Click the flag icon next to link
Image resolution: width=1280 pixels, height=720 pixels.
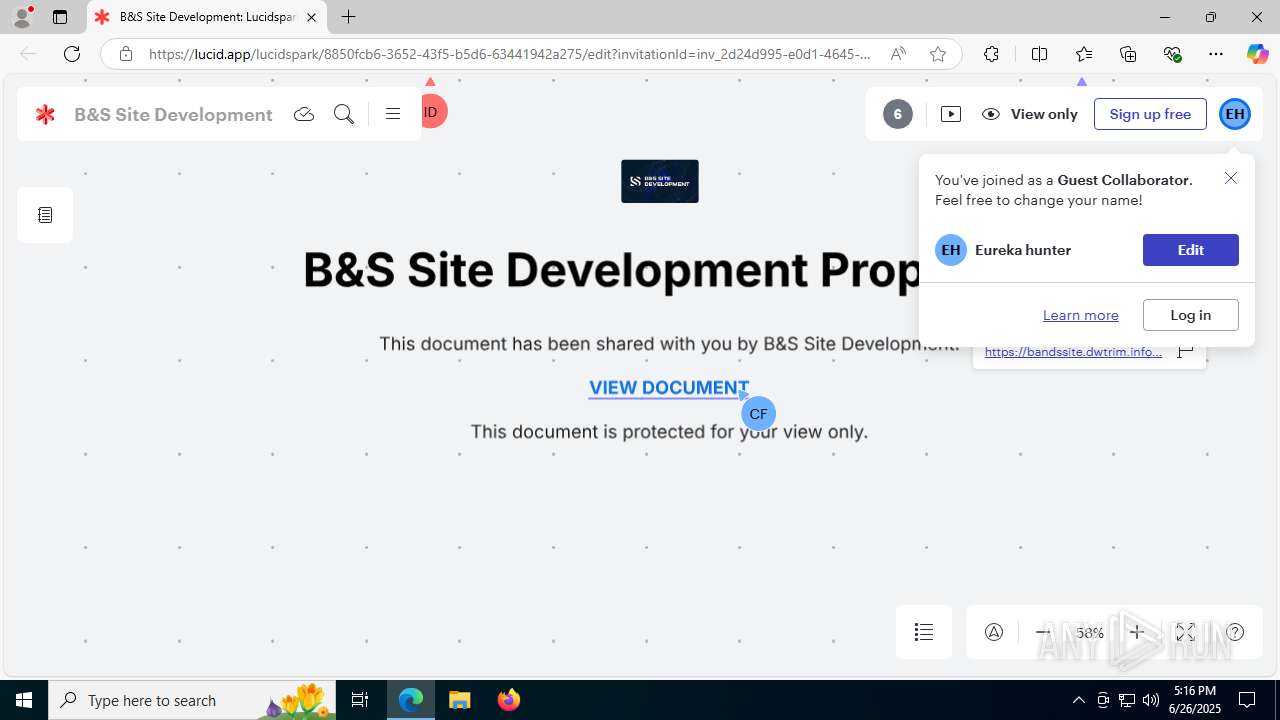pos(1185,352)
